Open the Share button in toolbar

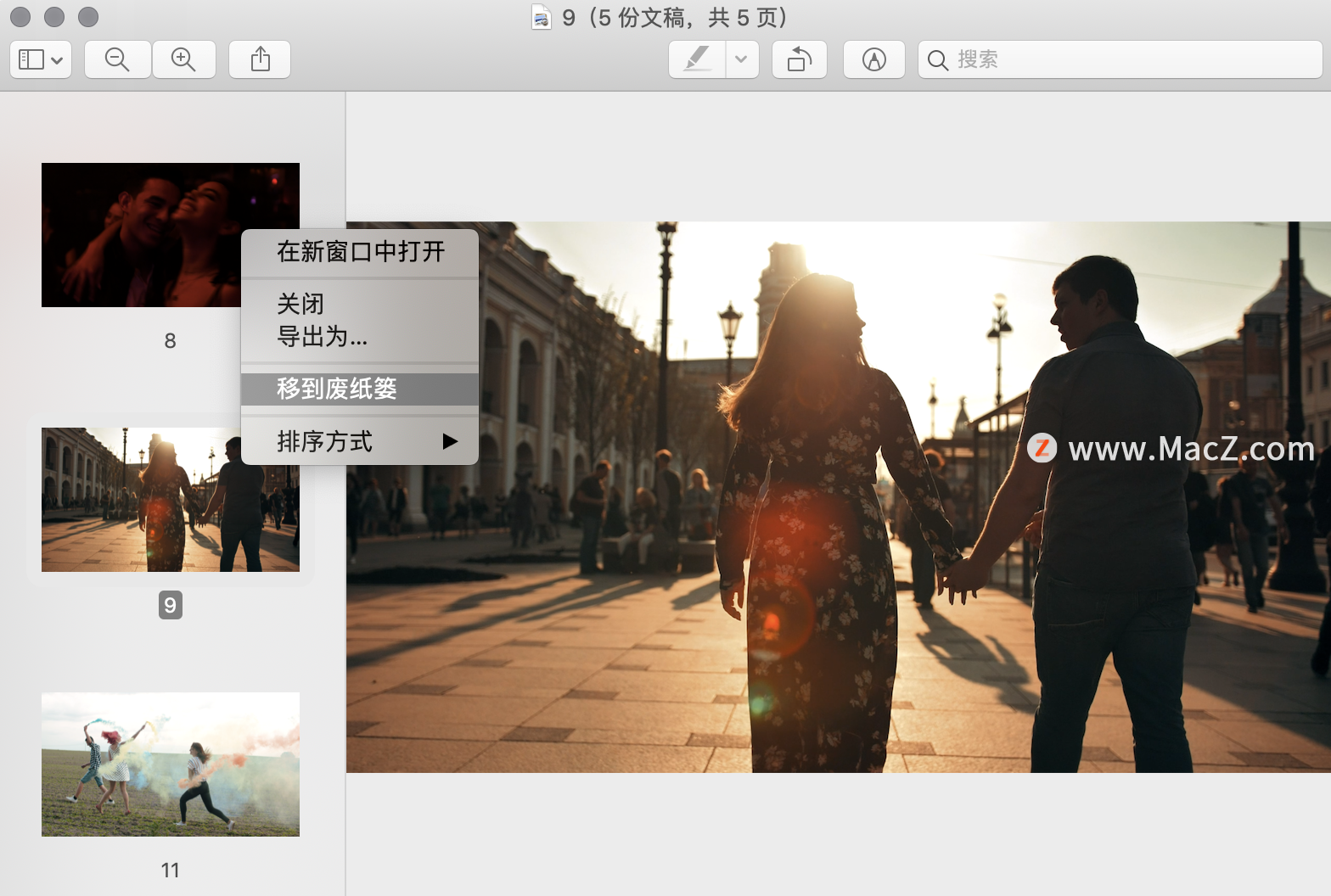(260, 59)
